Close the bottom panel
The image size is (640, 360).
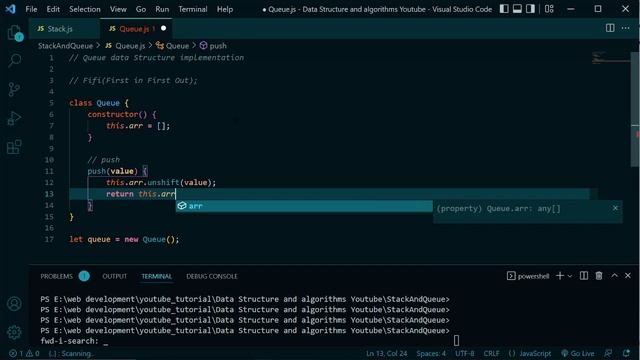point(628,276)
